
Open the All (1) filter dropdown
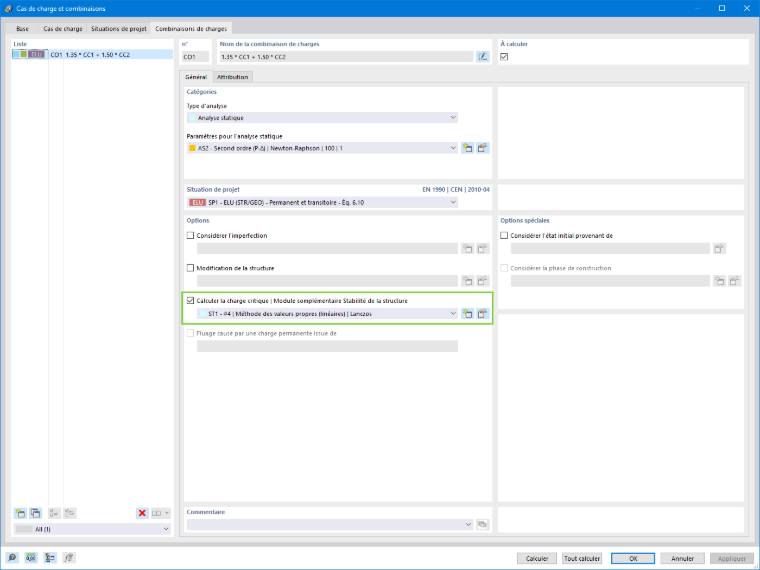click(x=92, y=529)
